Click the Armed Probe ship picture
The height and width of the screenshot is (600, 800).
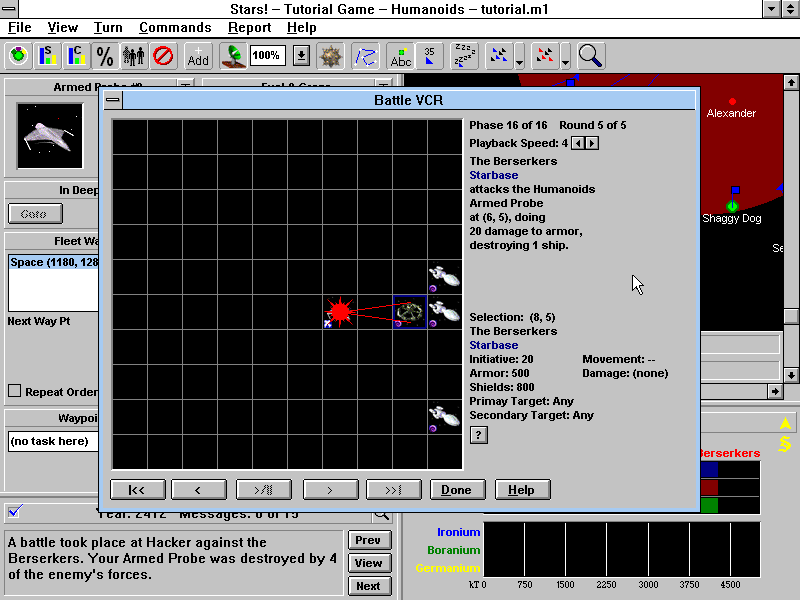click(49, 136)
